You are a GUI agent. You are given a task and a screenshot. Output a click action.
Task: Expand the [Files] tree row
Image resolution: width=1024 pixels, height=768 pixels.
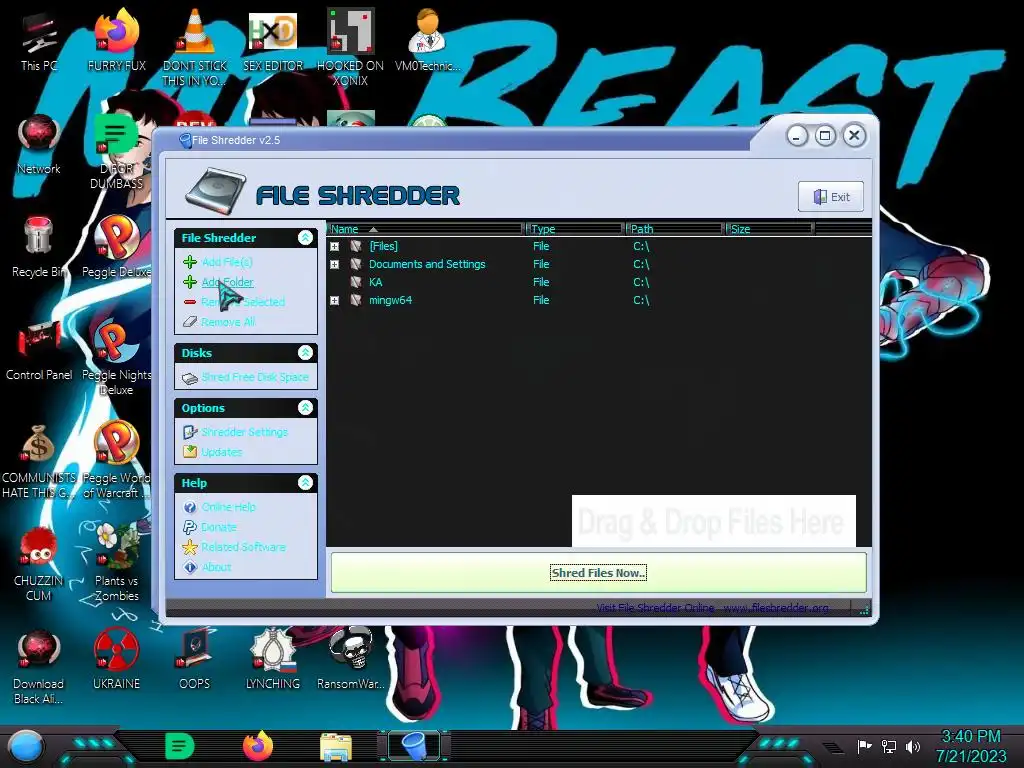[334, 246]
